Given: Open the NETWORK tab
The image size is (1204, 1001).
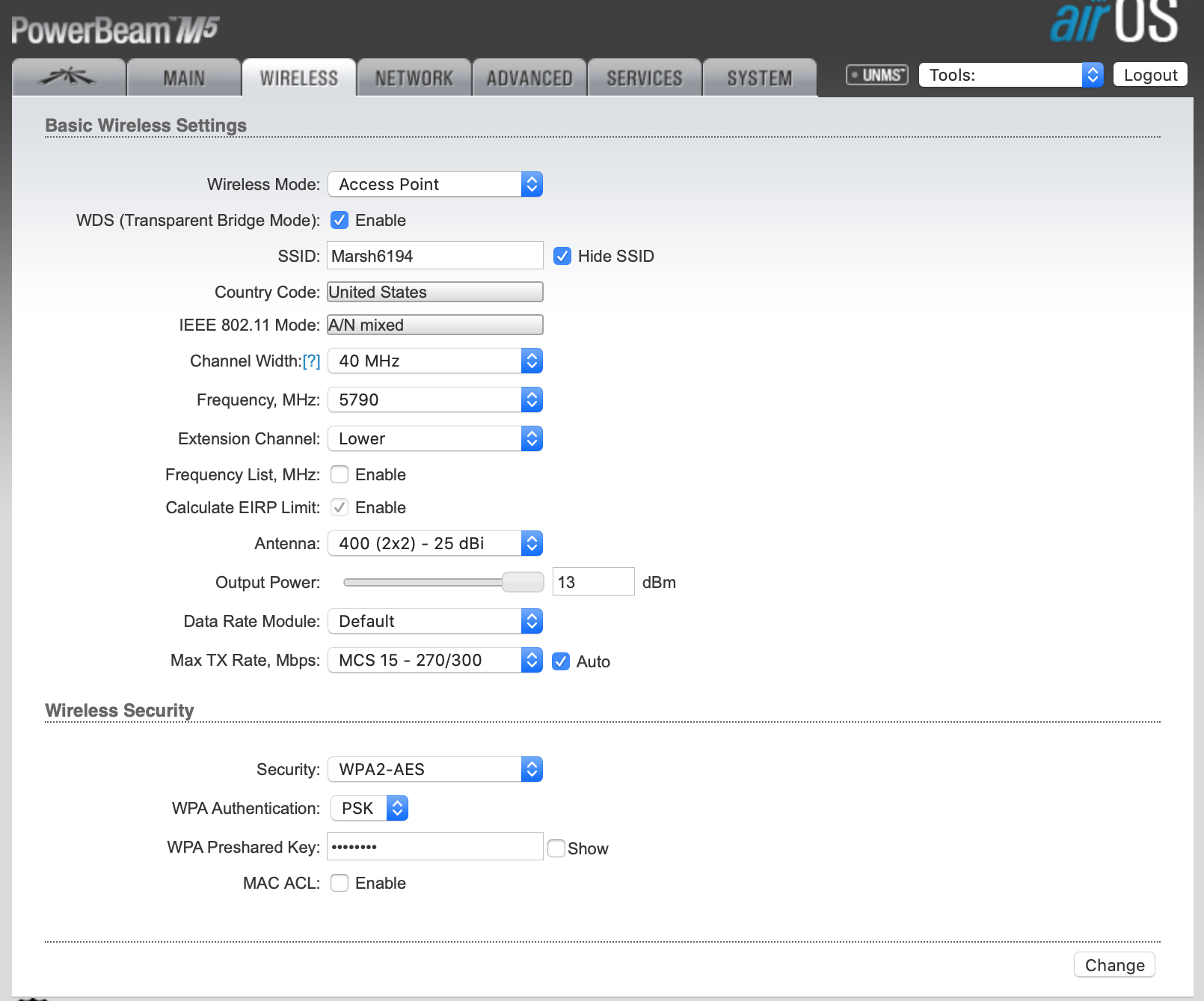Looking at the screenshot, I should 414,77.
